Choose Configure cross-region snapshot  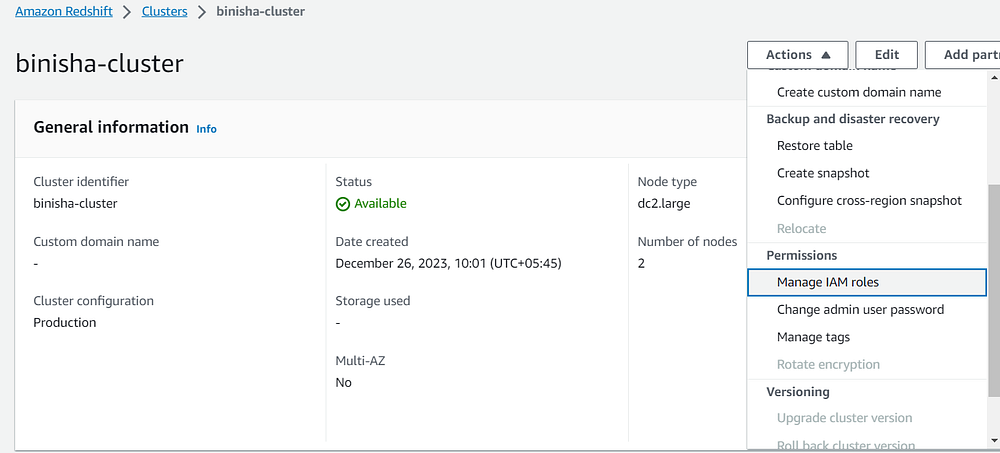pos(869,200)
